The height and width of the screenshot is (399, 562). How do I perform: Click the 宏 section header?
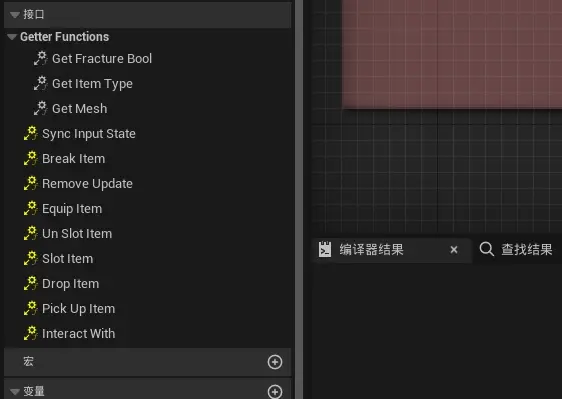click(x=147, y=362)
